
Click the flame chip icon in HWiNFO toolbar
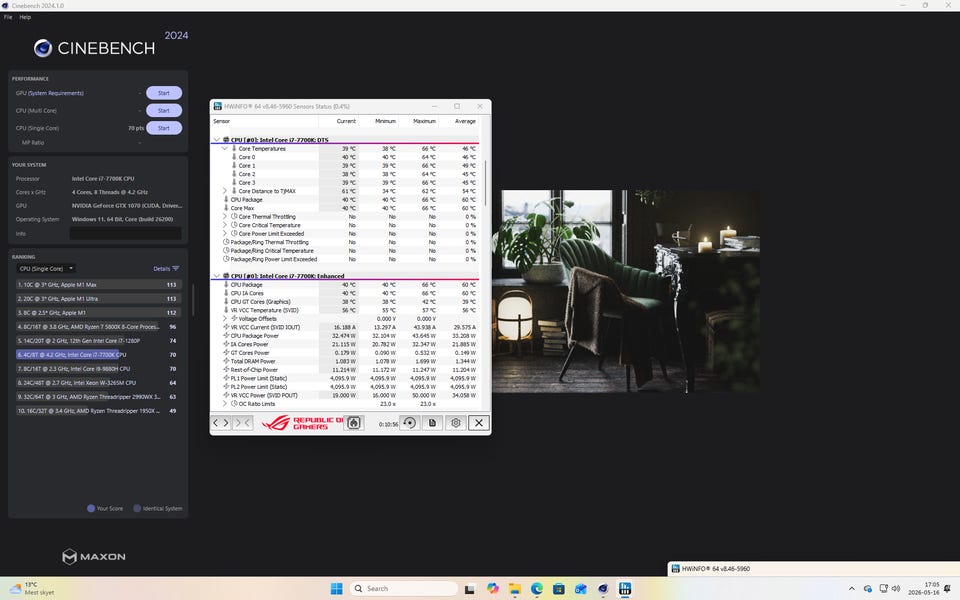354,422
